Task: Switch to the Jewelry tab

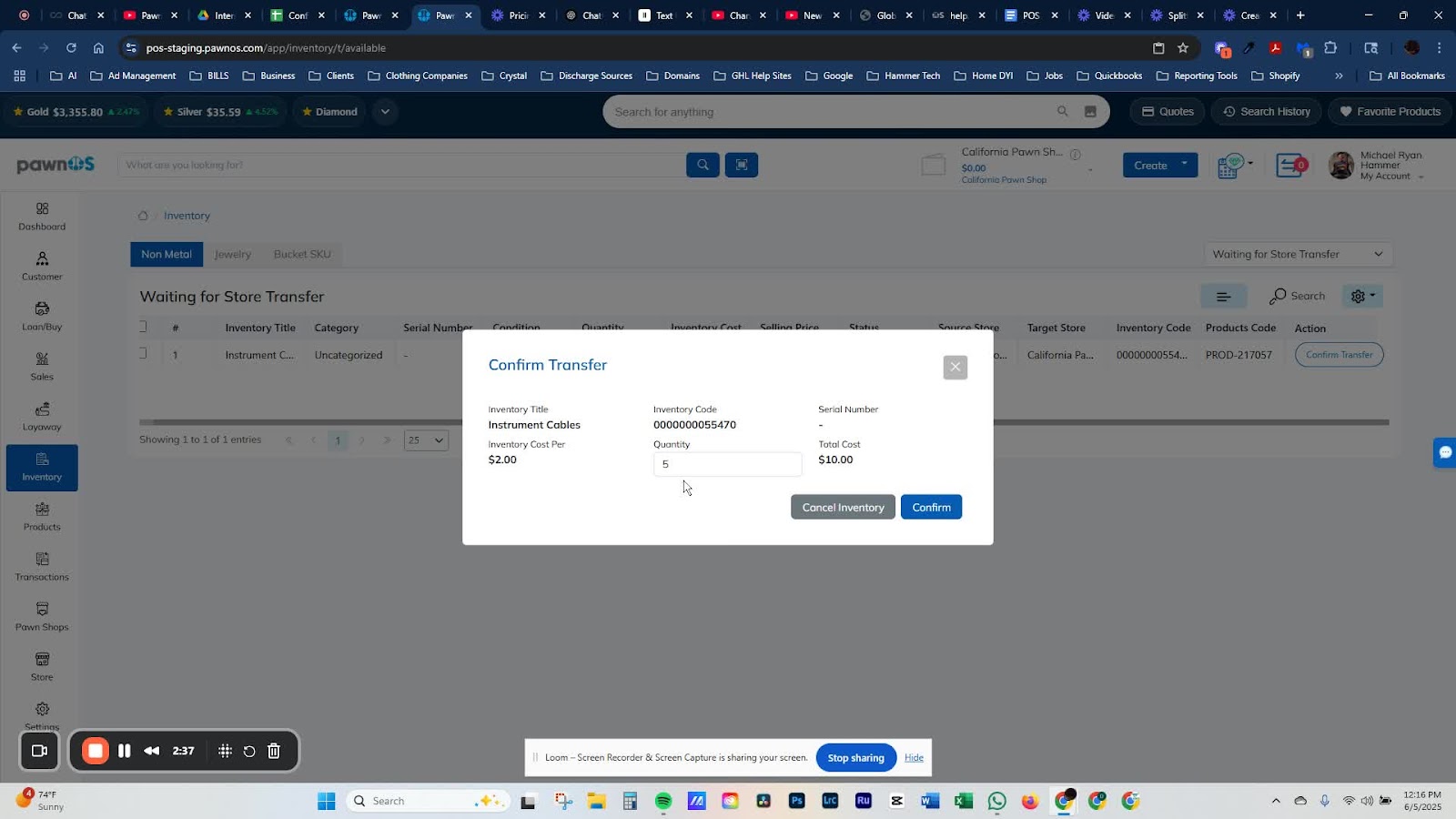Action: 232,254
